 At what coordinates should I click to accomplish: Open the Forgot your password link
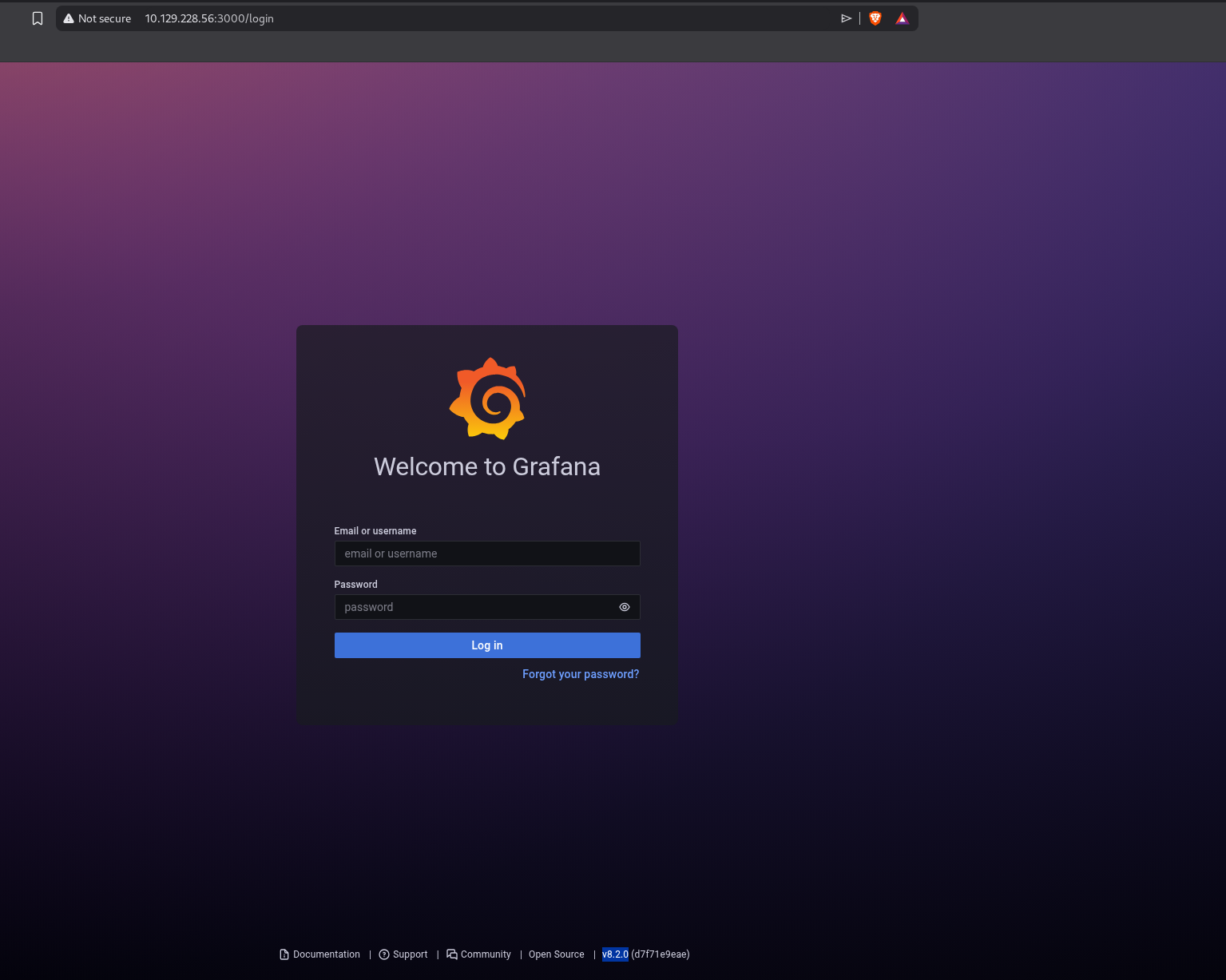[x=581, y=674]
